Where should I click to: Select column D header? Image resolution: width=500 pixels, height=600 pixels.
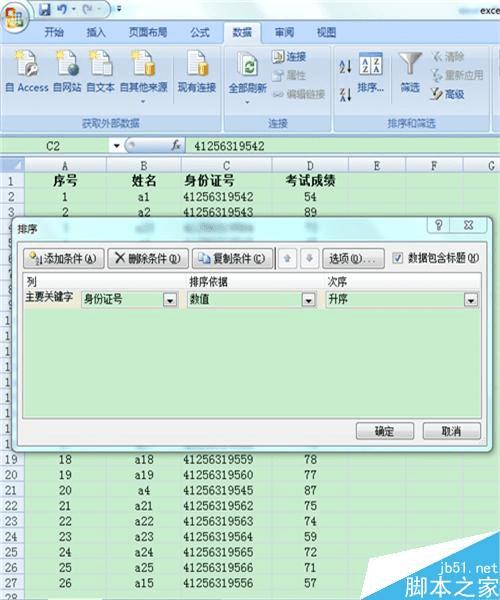[310, 166]
